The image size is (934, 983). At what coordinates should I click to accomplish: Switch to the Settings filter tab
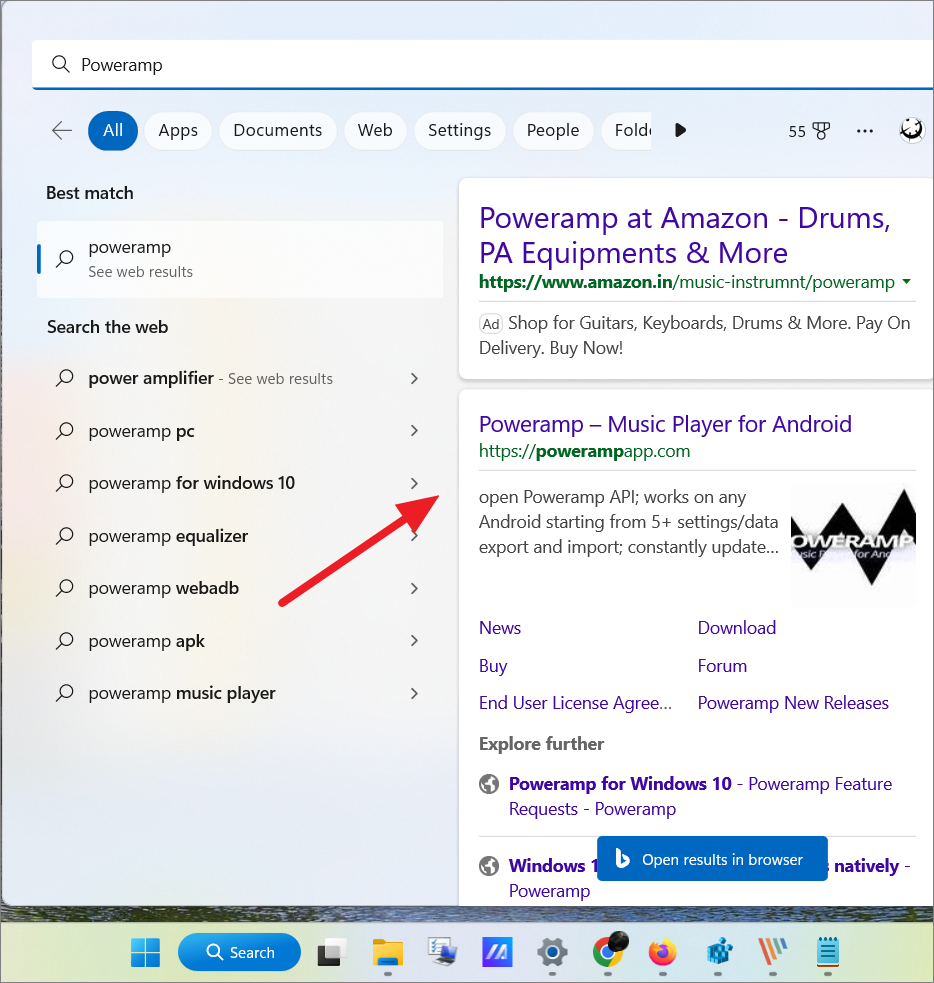click(x=459, y=130)
